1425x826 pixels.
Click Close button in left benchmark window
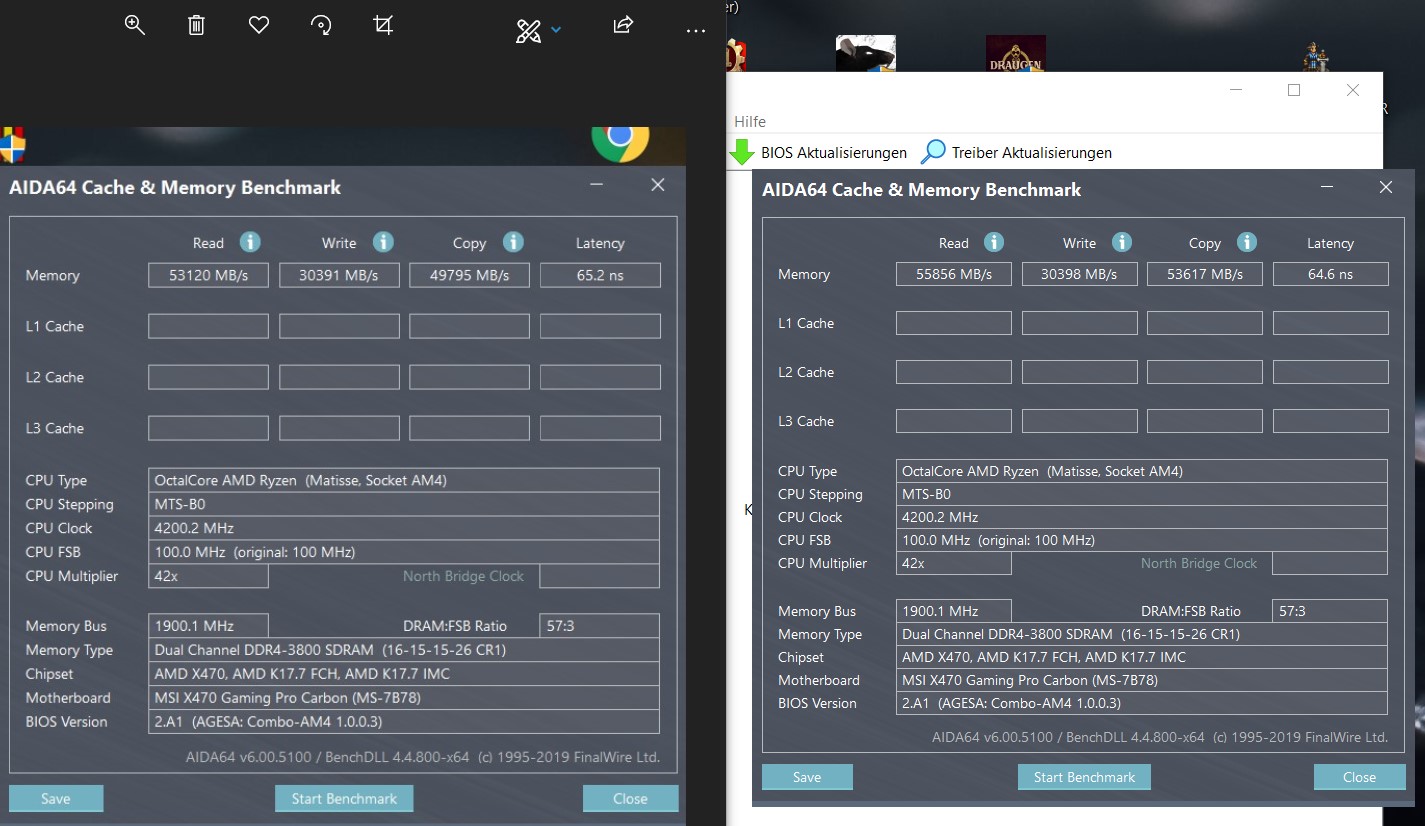(630, 798)
